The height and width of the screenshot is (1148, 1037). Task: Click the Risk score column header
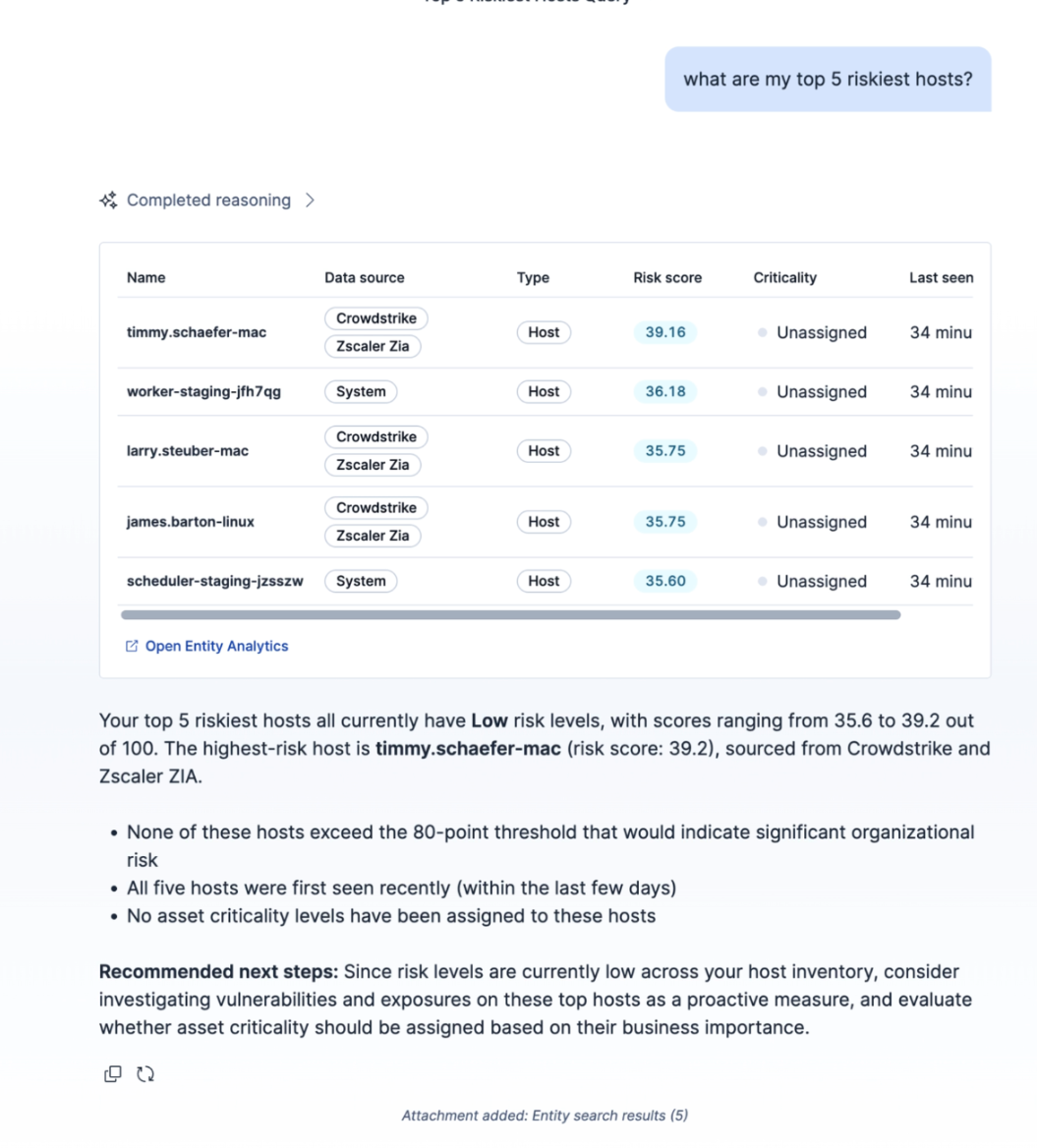667,277
